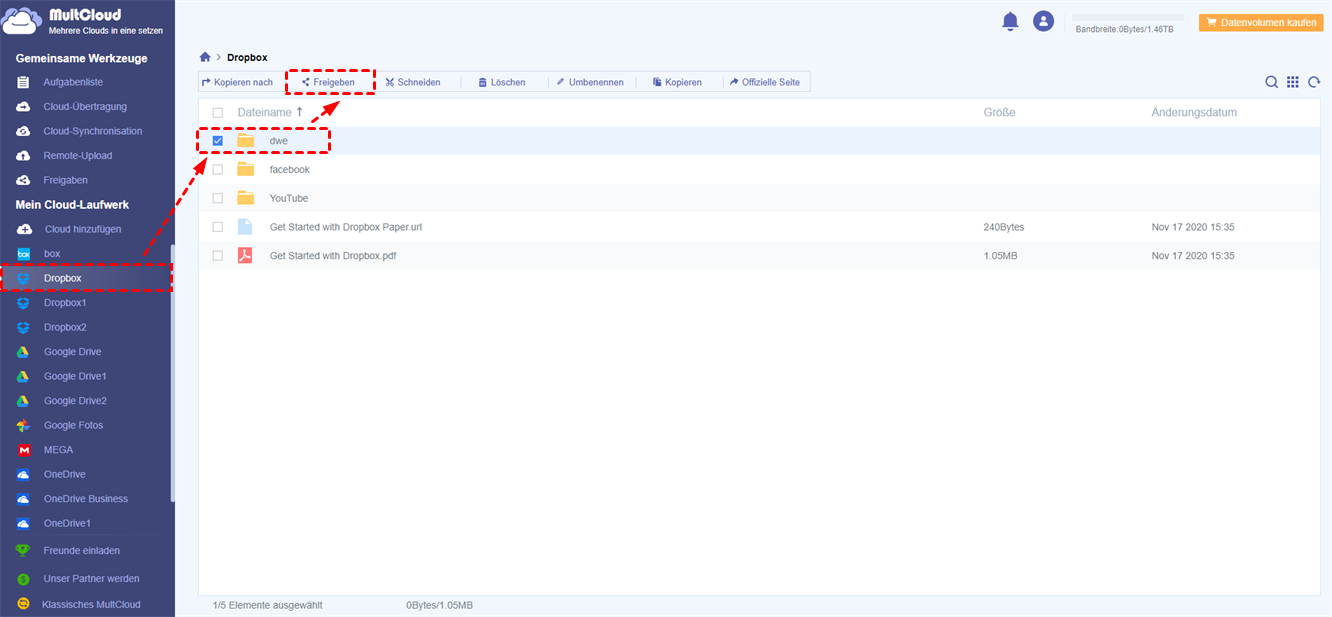The width and height of the screenshot is (1332, 617).
Task: Check the facebook folder checkbox
Action: 218,170
